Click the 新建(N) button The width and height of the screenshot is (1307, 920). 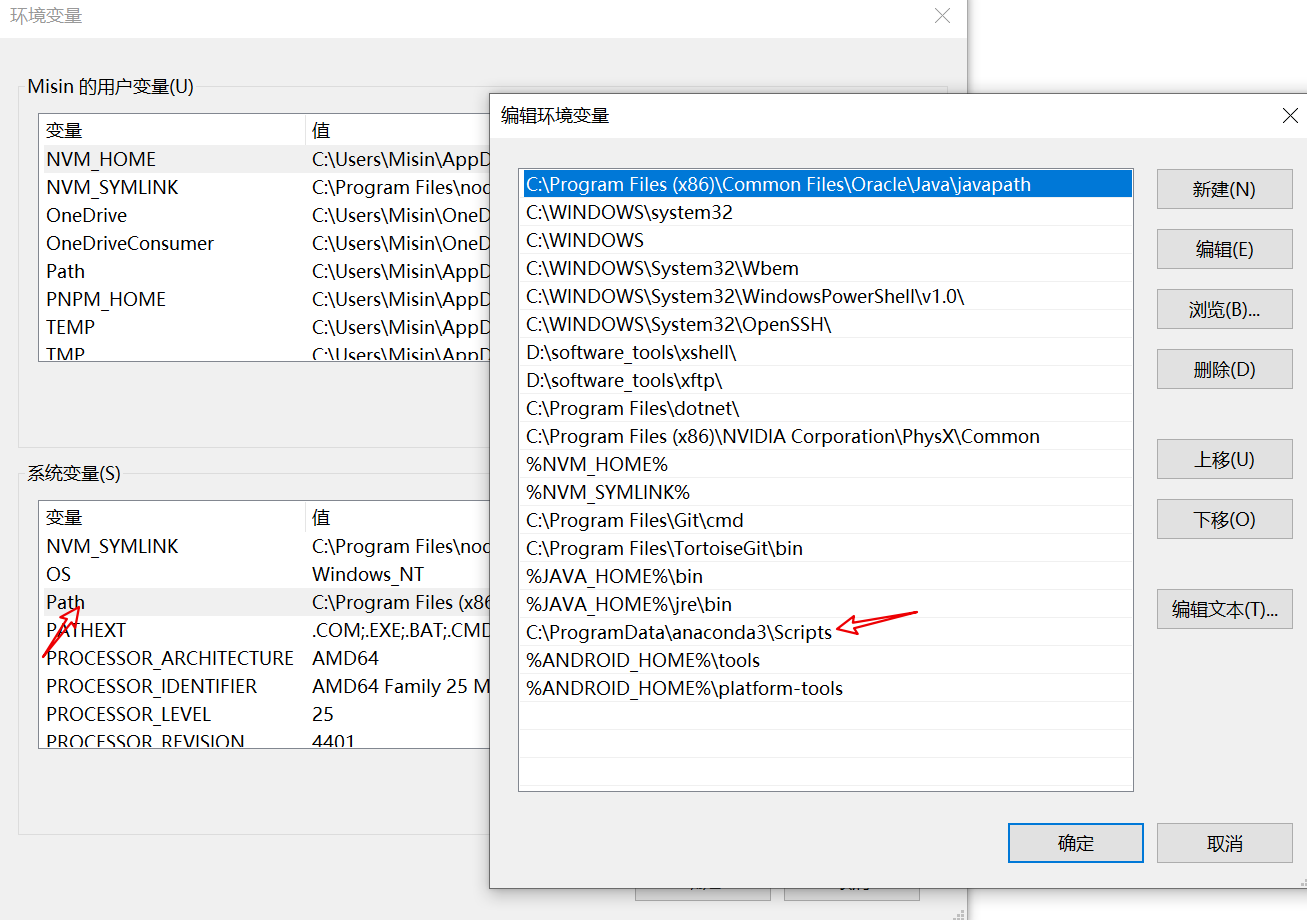pos(1224,189)
